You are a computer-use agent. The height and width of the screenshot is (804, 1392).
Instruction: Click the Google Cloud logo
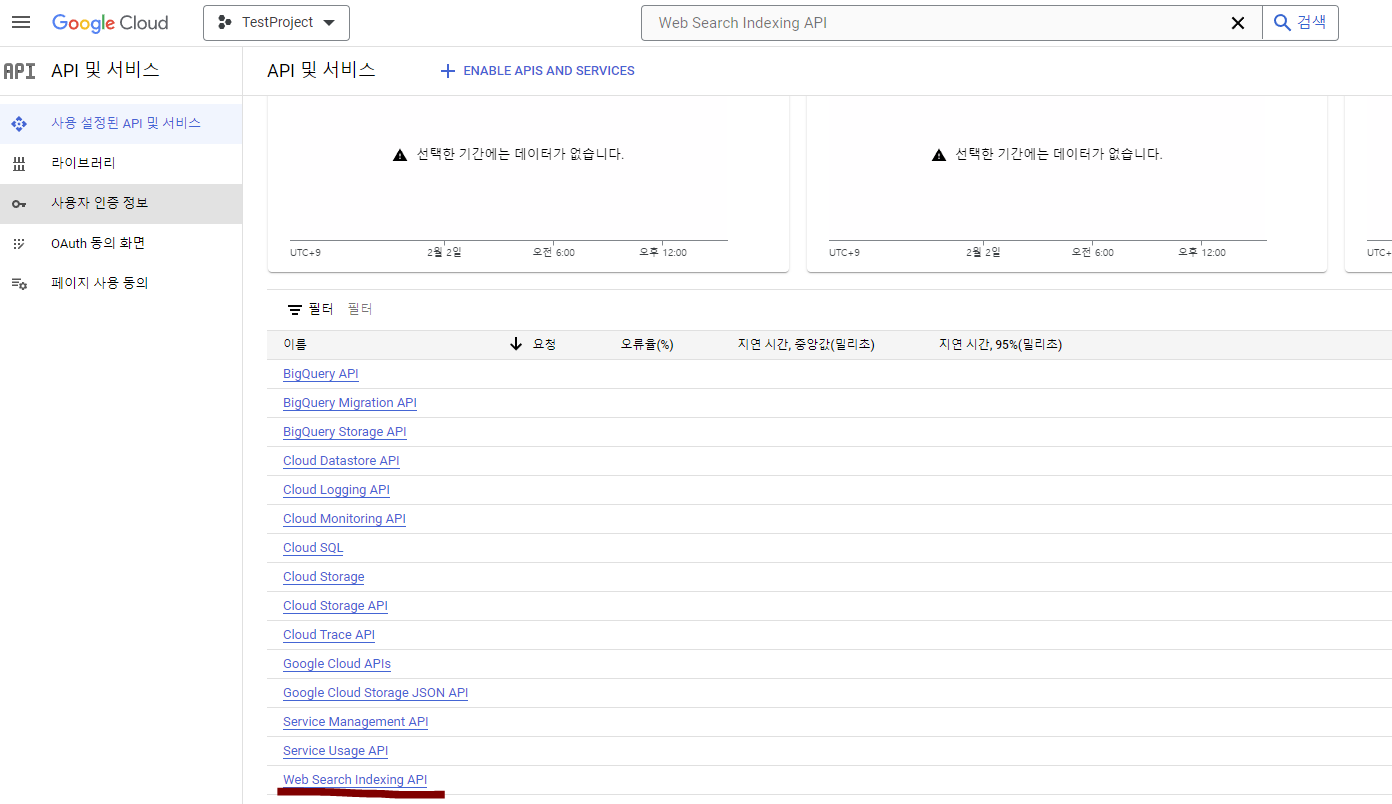110,22
